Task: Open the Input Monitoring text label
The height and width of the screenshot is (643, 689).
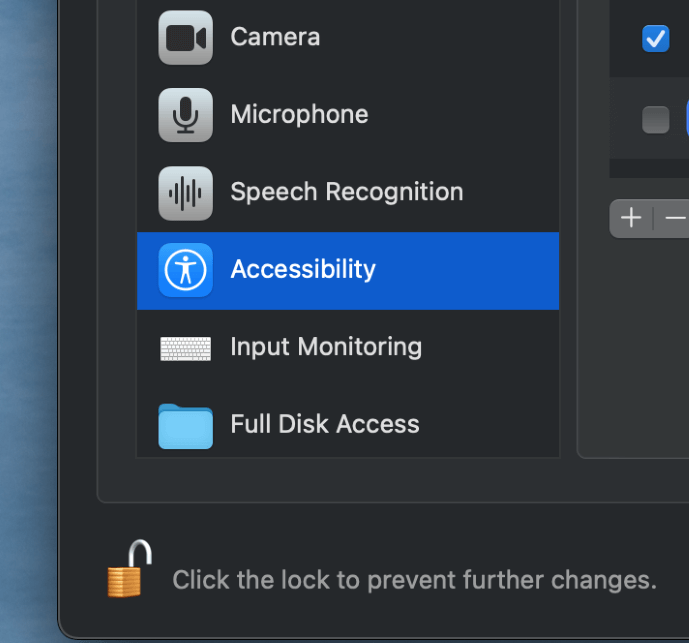Action: [x=326, y=347]
